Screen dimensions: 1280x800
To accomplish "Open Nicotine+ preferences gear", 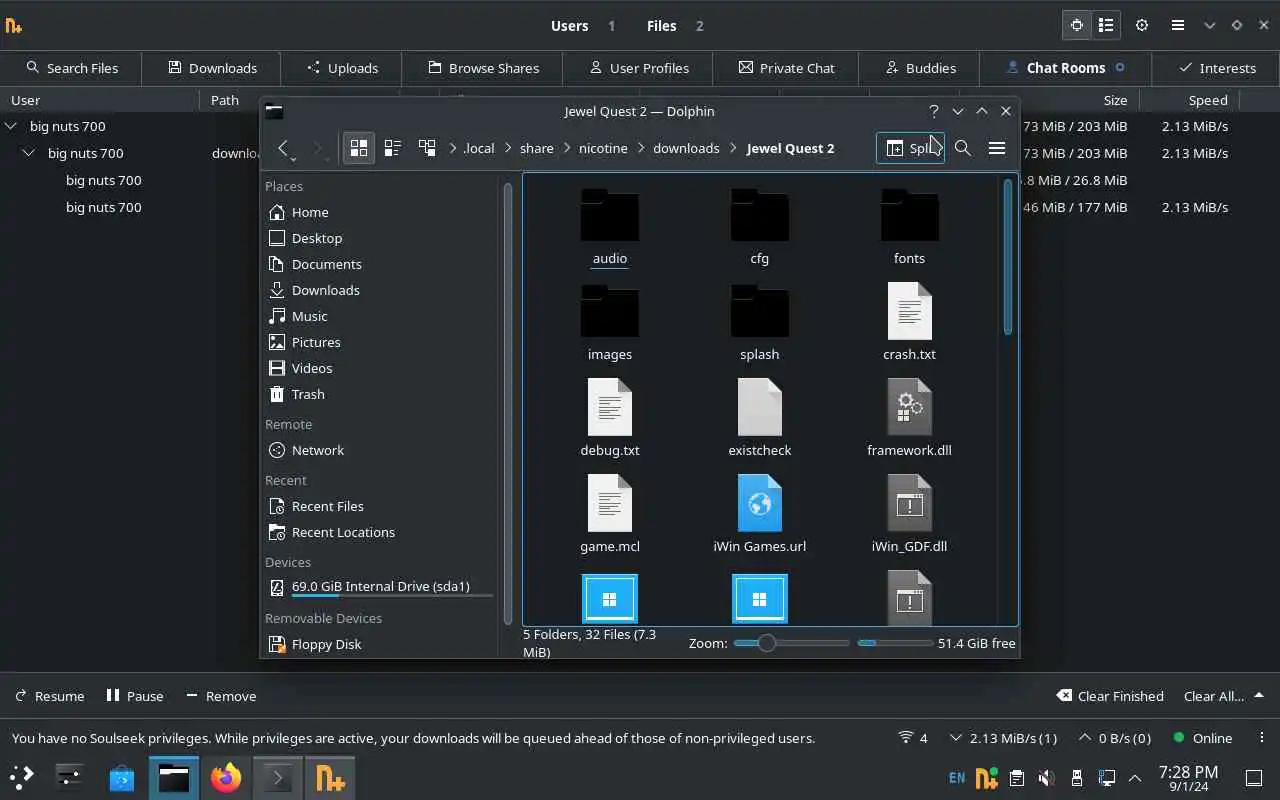I will point(1142,25).
